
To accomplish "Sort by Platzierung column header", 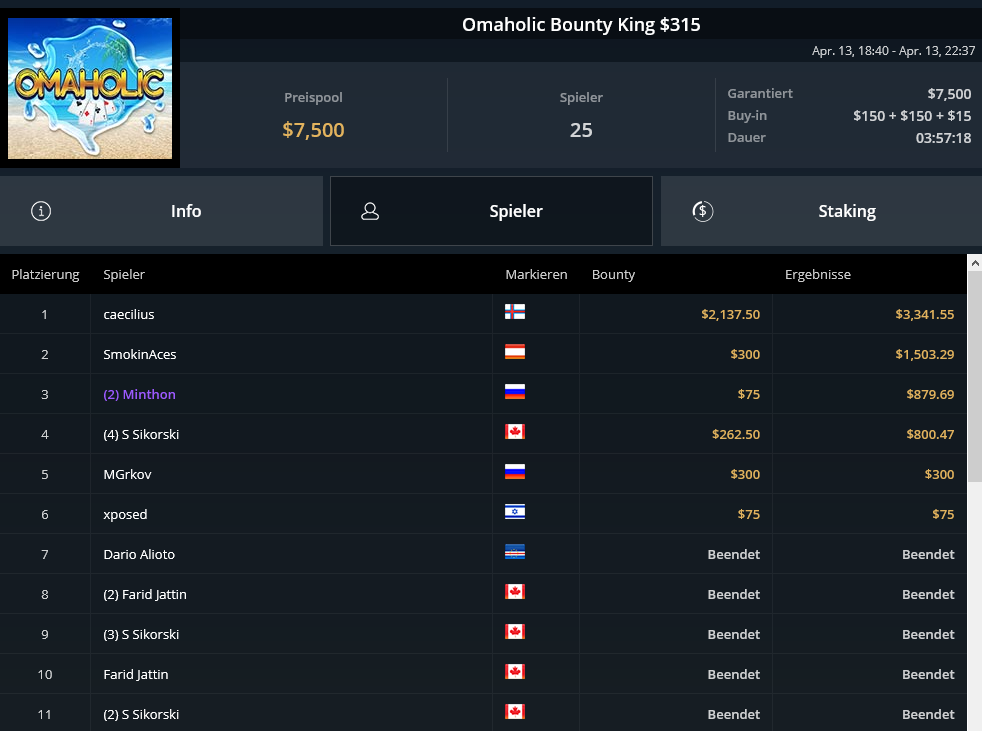I will [45, 274].
